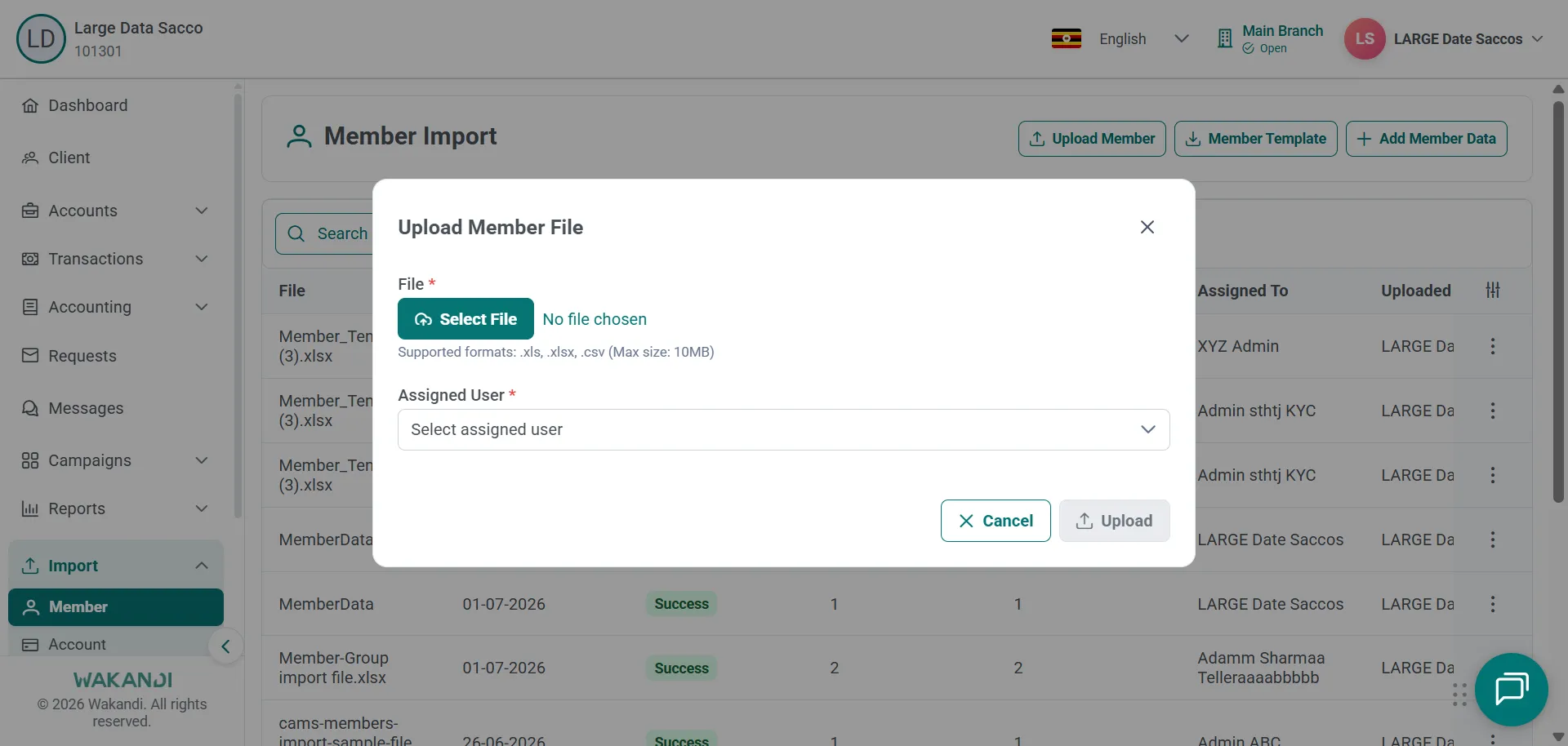Open the Messages sidebar item

pyautogui.click(x=86, y=408)
